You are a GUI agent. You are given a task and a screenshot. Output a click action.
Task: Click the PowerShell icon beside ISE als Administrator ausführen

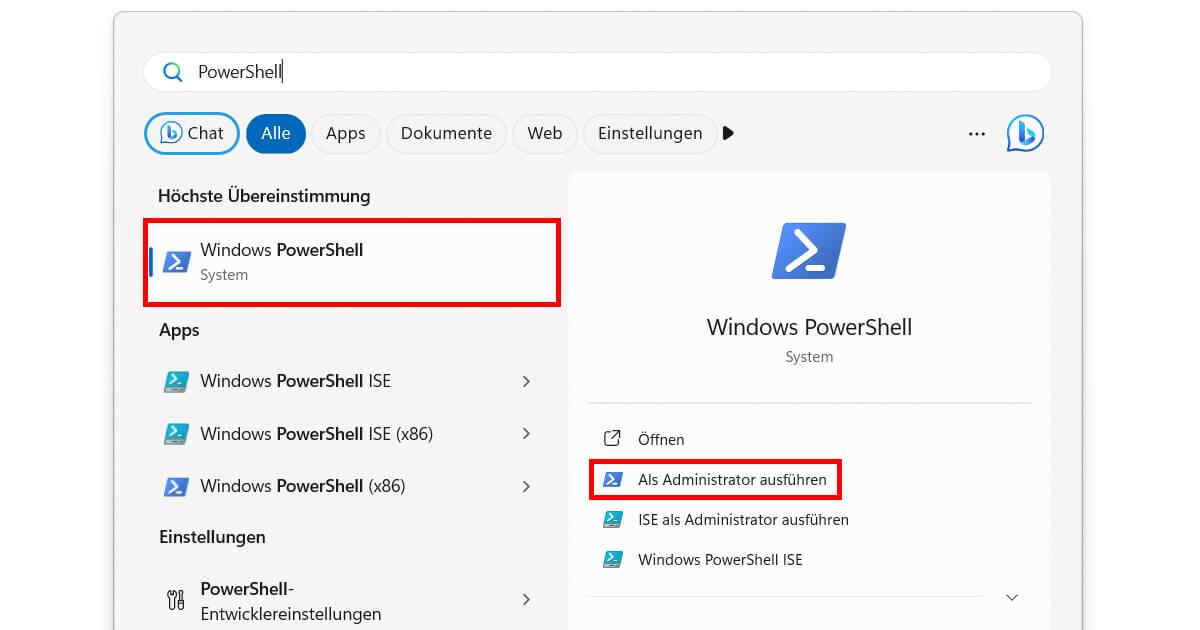coord(613,519)
